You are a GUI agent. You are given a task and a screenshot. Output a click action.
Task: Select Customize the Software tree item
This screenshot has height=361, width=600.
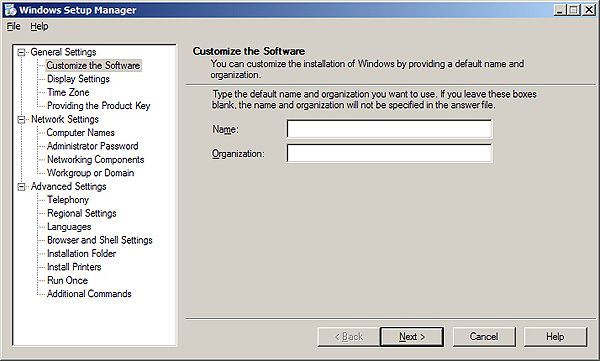coord(93,65)
